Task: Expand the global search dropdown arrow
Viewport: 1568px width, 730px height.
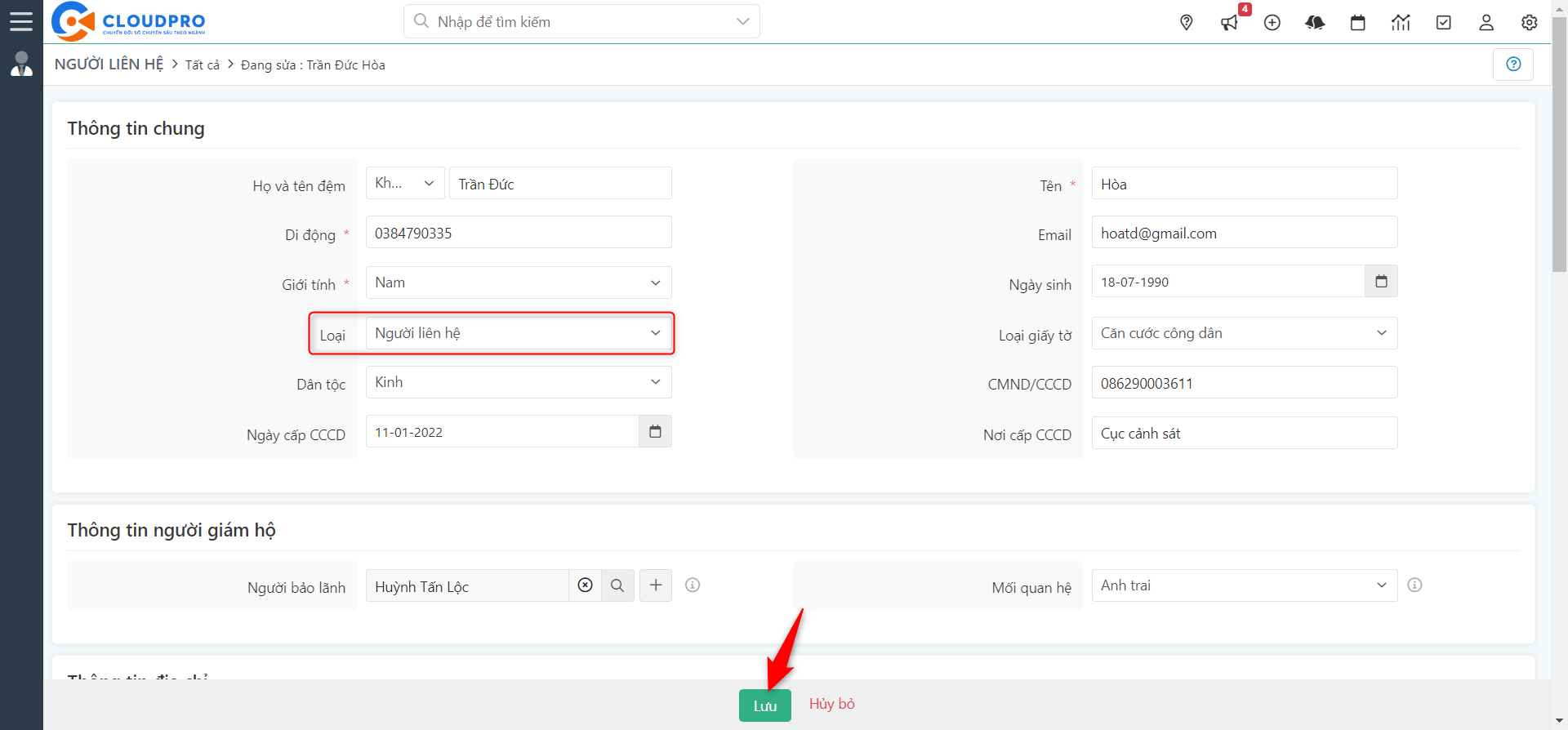Action: 742,21
